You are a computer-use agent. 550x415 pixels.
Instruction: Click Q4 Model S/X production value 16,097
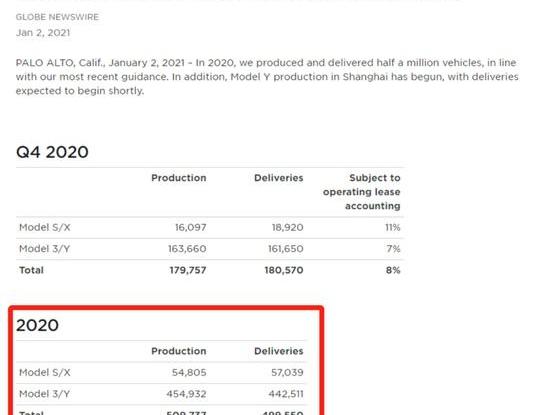[x=190, y=227]
